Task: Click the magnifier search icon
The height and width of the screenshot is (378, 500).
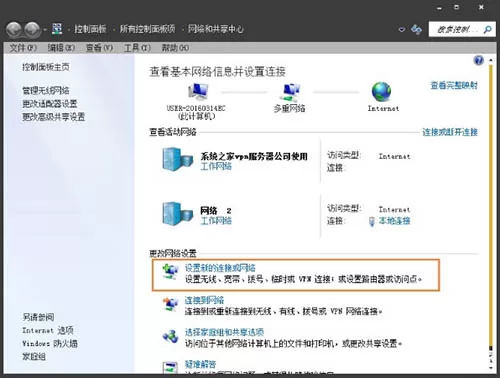Action: 487,30
